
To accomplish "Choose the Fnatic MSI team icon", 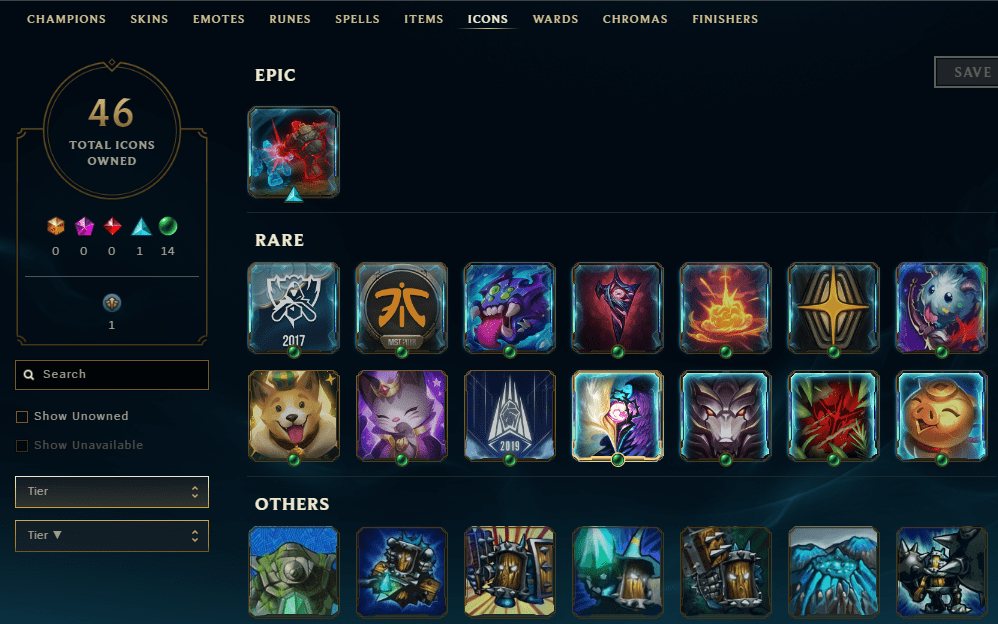I will (x=402, y=308).
